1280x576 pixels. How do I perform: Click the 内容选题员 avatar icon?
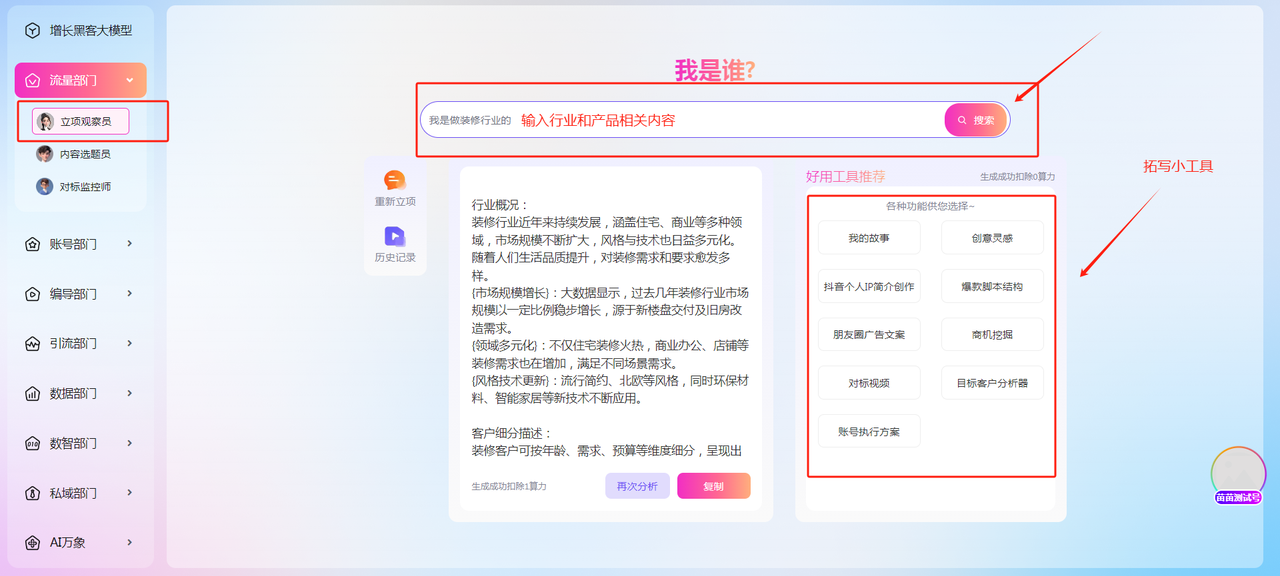pyautogui.click(x=45, y=154)
